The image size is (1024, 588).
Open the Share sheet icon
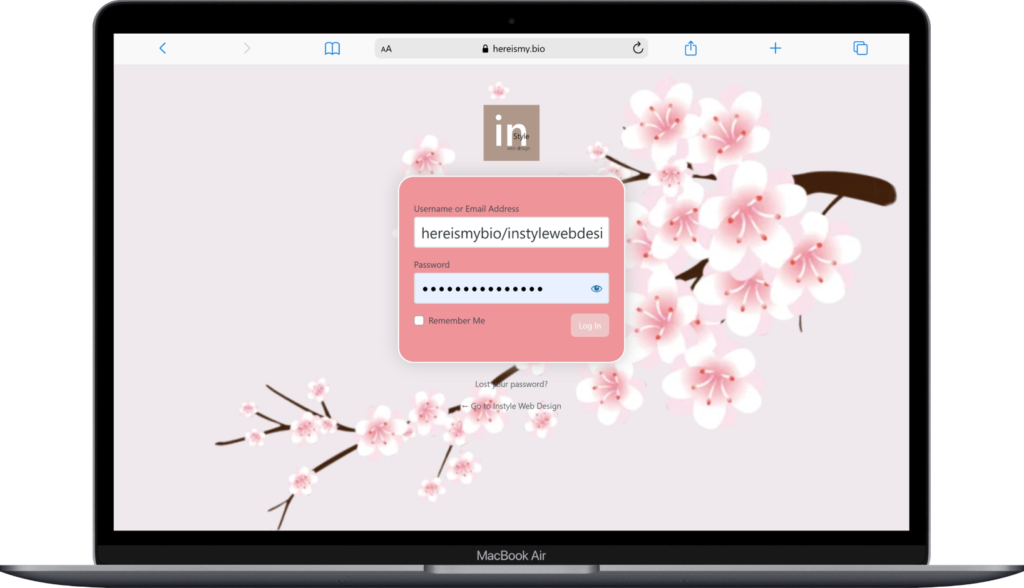(x=690, y=48)
